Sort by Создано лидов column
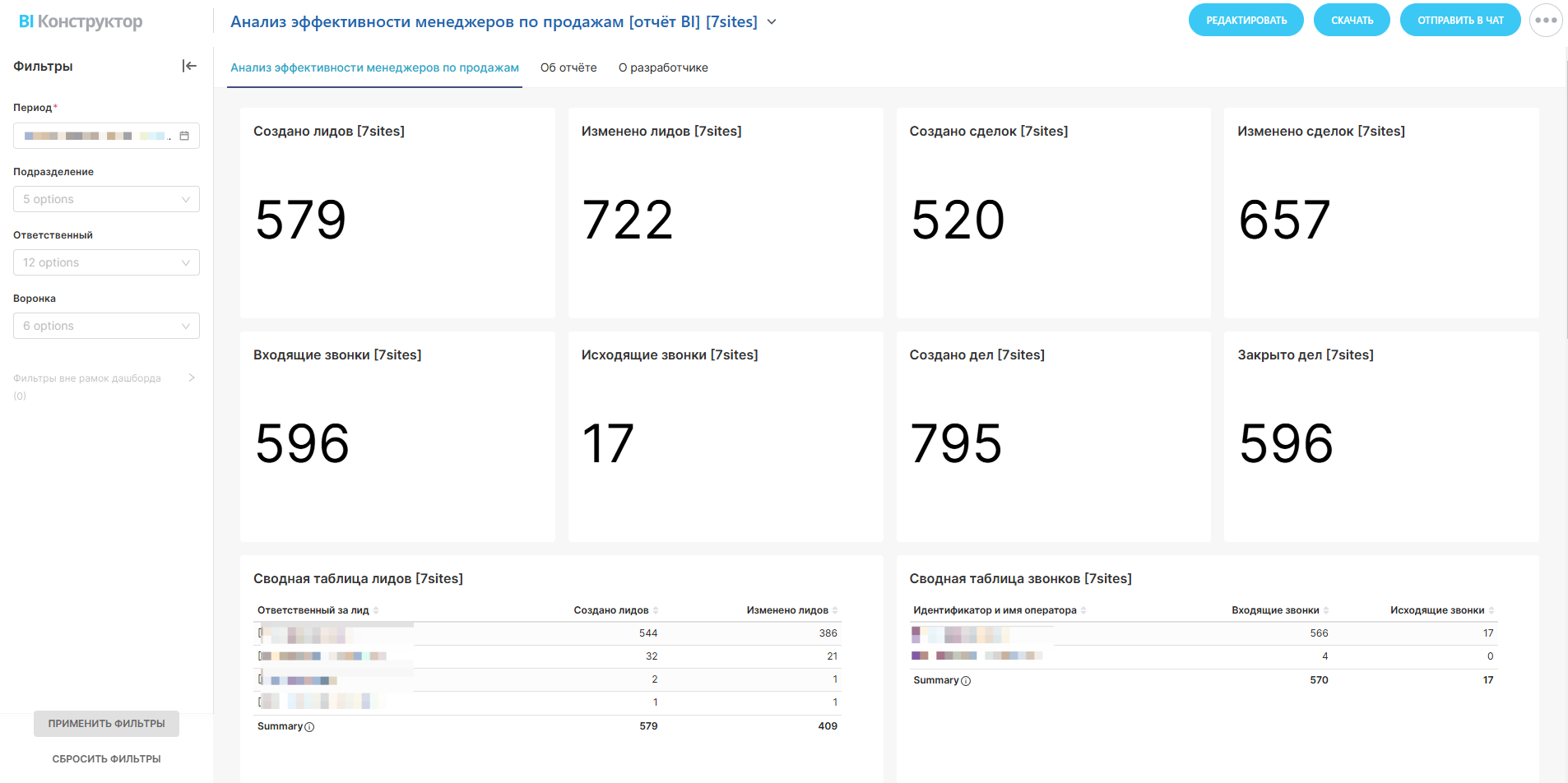 (656, 610)
